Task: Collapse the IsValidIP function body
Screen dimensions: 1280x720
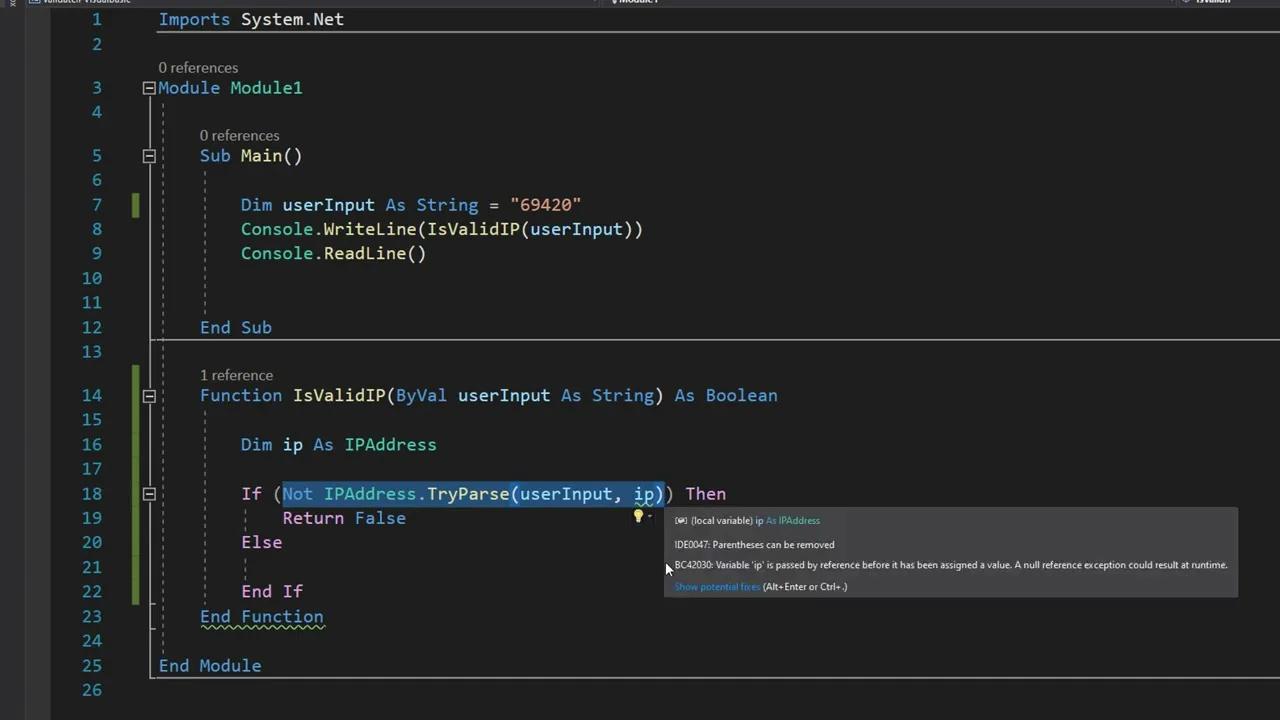Action: pos(148,395)
